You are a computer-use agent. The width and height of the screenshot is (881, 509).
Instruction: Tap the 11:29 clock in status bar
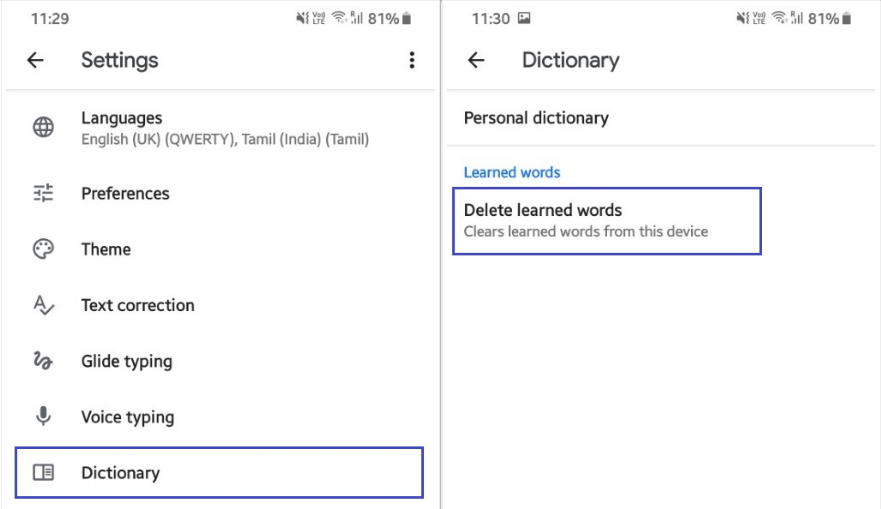(x=50, y=19)
